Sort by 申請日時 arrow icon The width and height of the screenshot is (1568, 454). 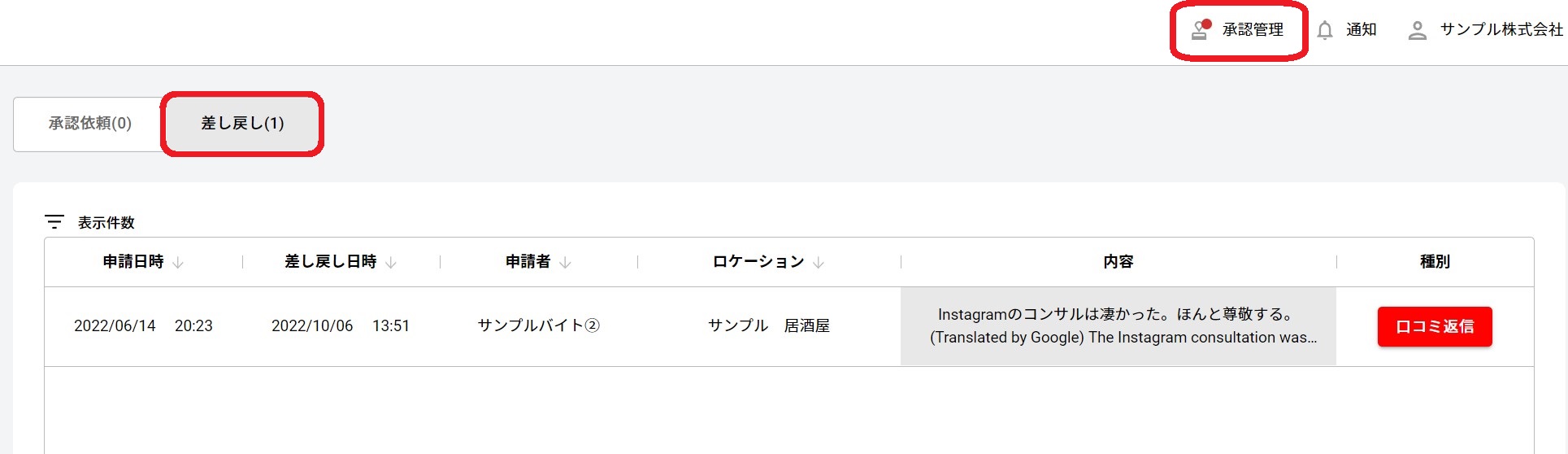tap(178, 262)
